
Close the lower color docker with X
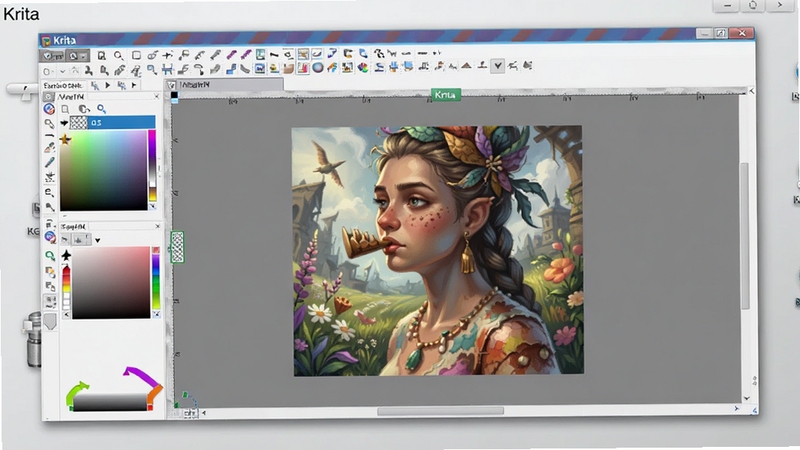(157, 226)
